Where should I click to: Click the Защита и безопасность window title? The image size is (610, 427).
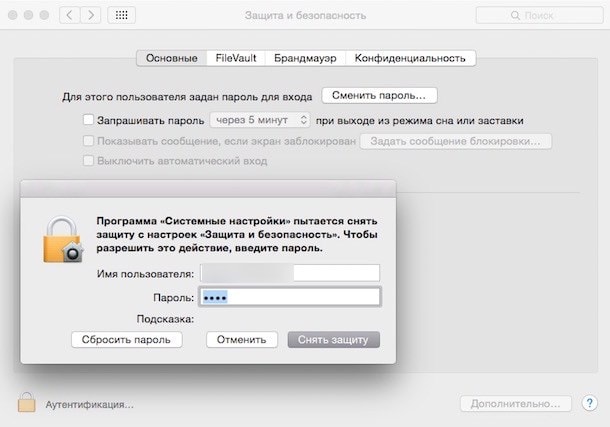pos(305,16)
